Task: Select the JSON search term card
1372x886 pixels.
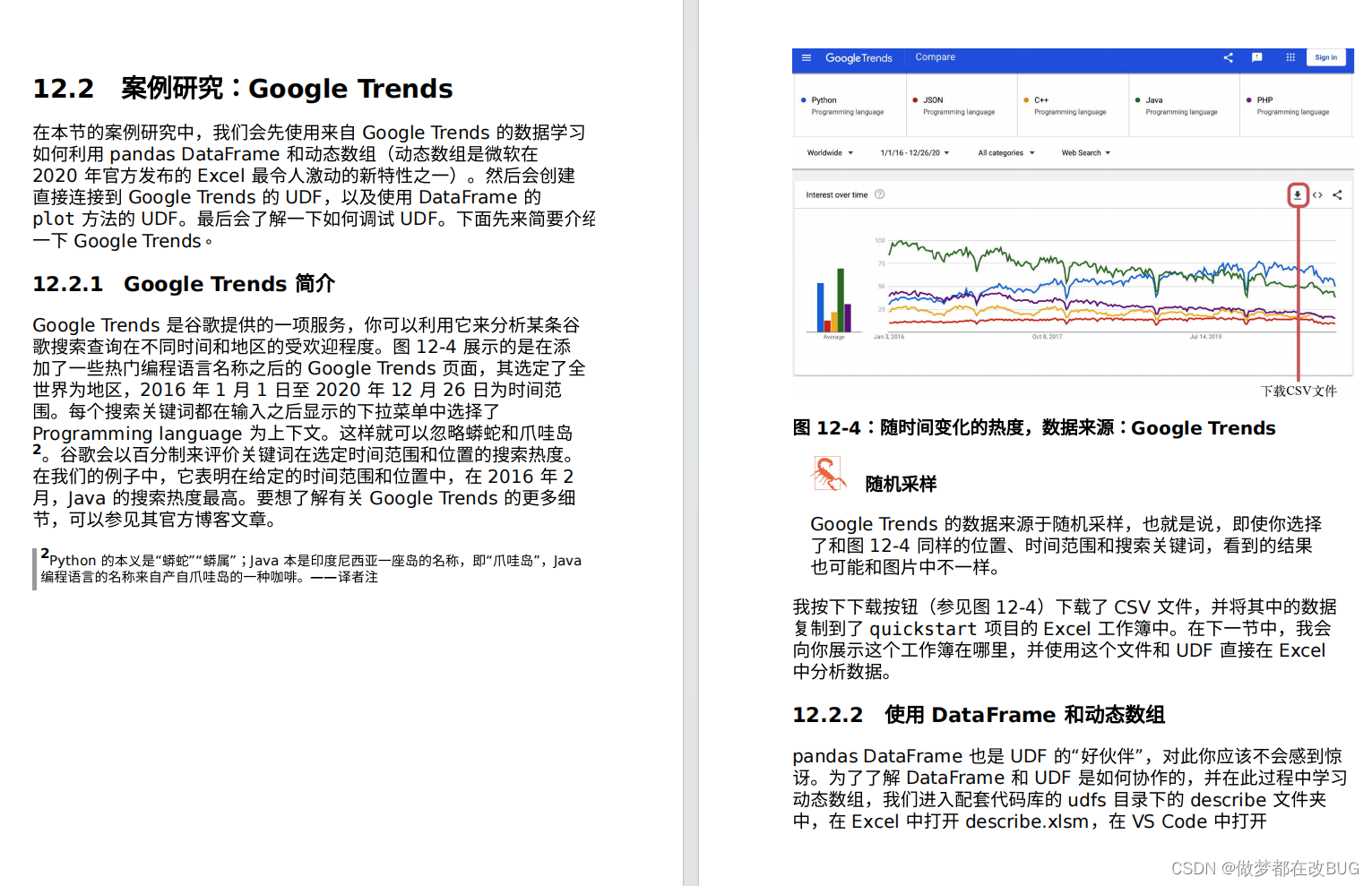Action: click(962, 106)
